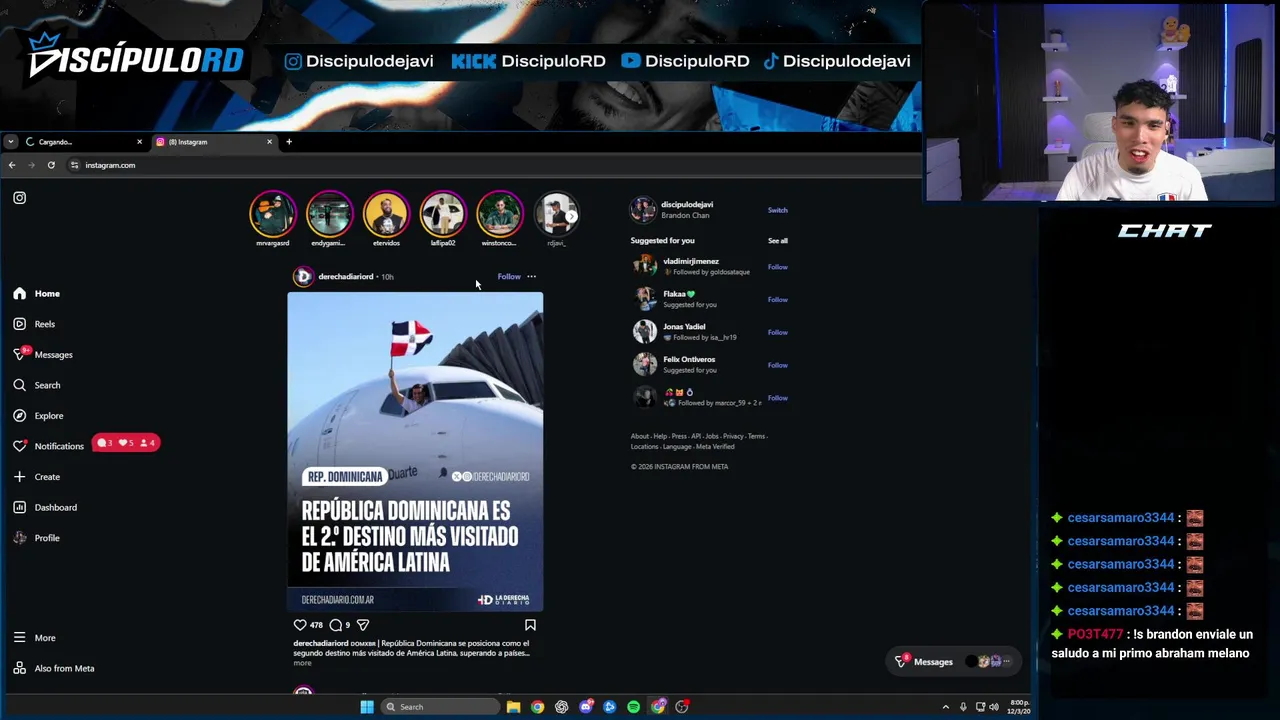1280x720 pixels.
Task: Share the post using paper plane icon
Action: (363, 625)
